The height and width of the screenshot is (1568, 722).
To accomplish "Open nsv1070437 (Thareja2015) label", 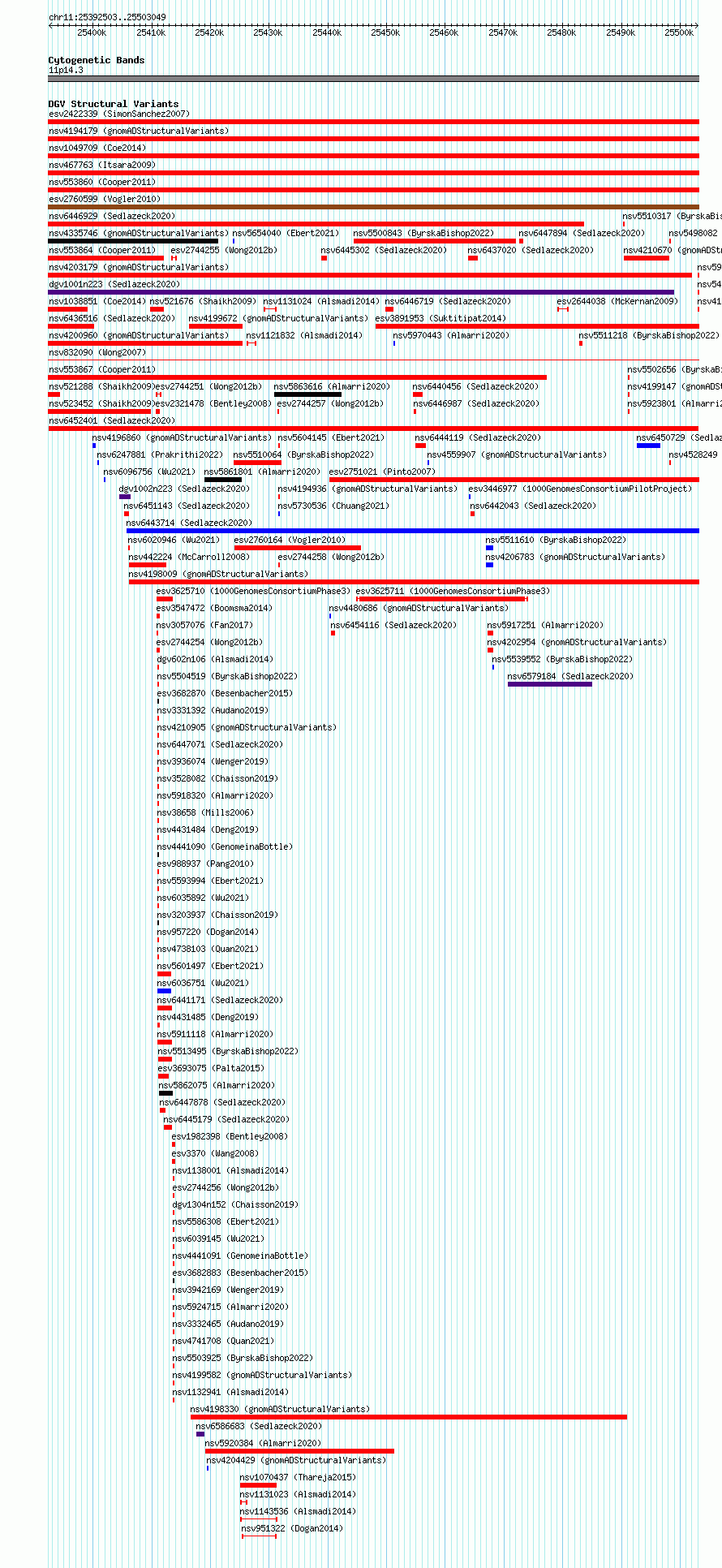I will tap(298, 1477).
